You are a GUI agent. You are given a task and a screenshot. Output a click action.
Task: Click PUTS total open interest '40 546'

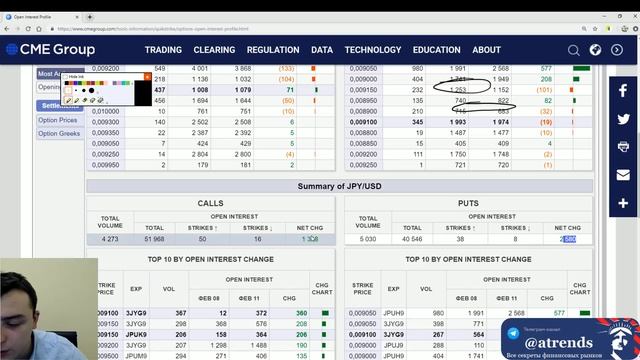[x=412, y=239]
